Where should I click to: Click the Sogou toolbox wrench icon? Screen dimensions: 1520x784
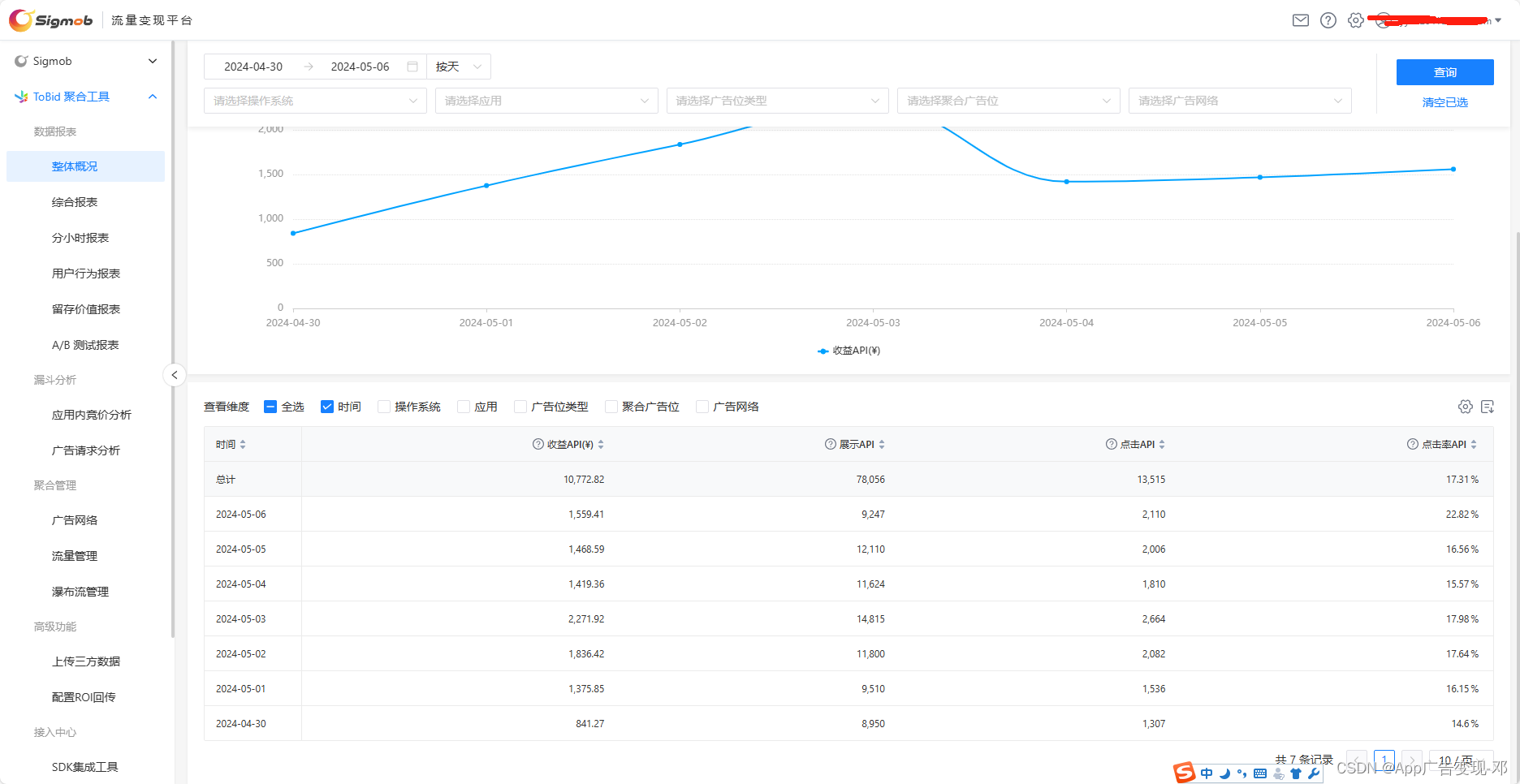click(x=1314, y=773)
